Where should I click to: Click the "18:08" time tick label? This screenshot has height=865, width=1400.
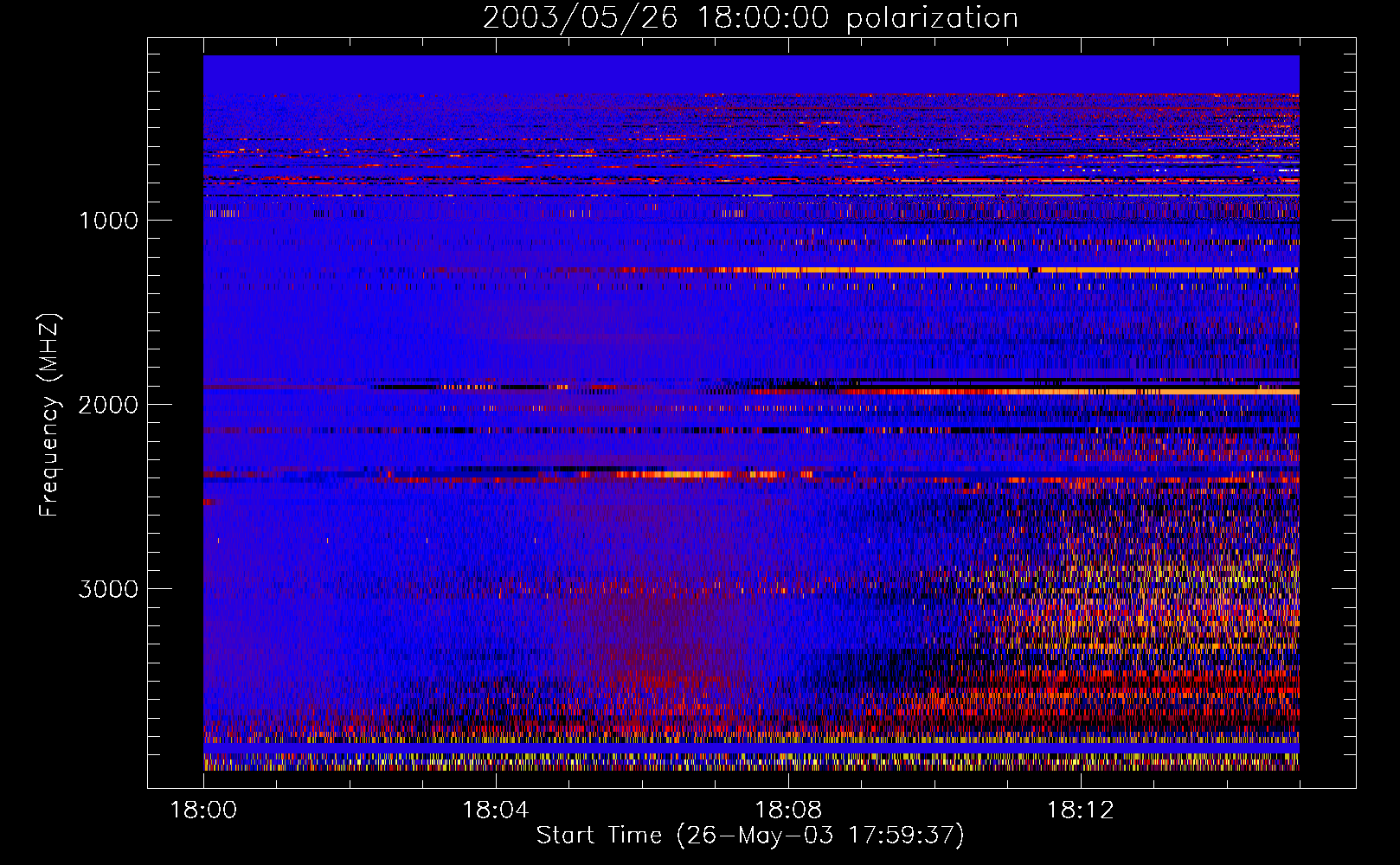(788, 811)
